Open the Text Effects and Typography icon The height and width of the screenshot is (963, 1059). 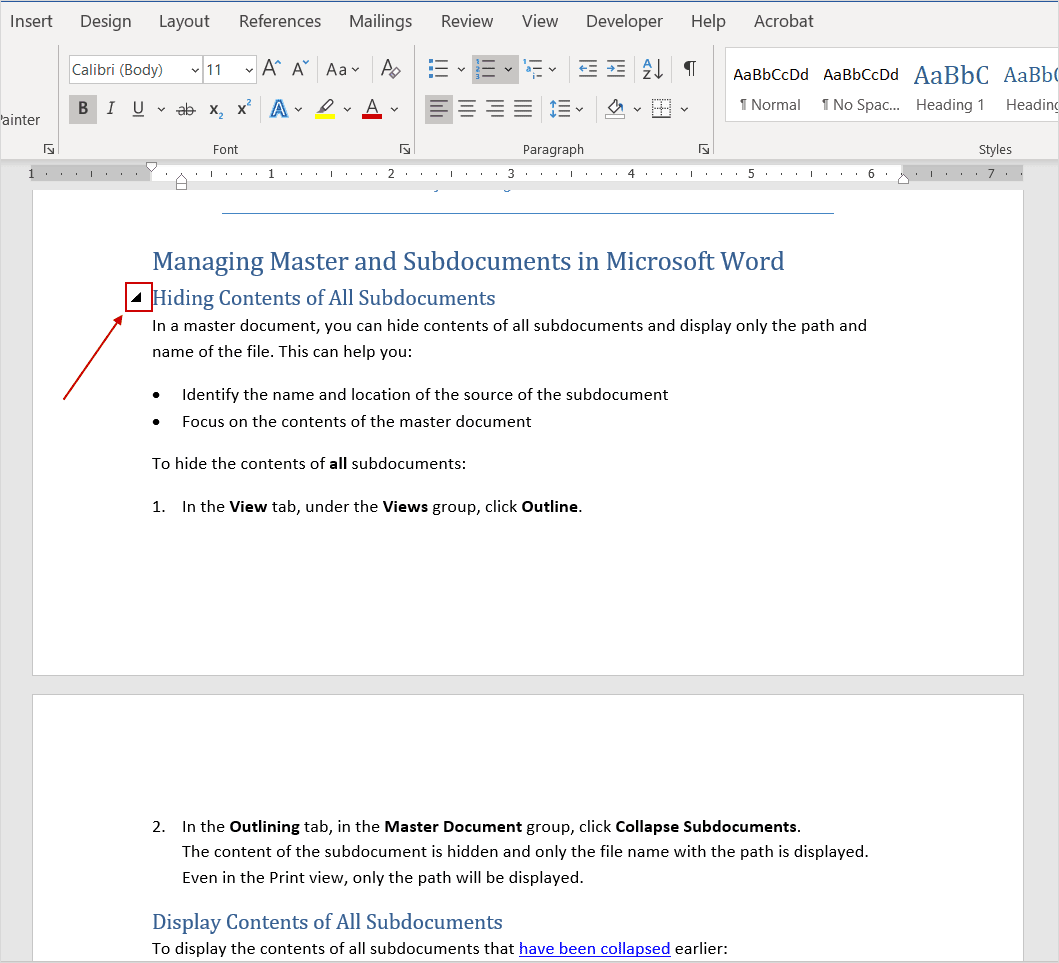[278, 108]
